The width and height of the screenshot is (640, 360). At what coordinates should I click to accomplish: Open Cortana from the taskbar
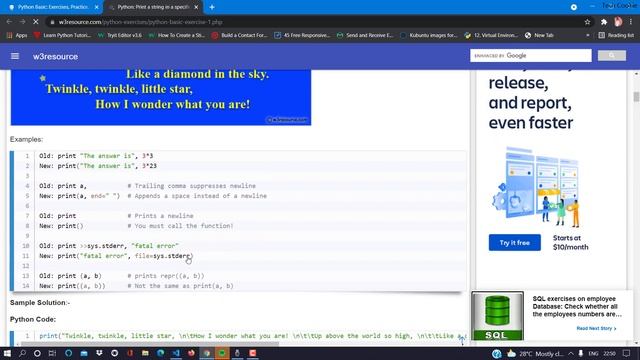pyautogui.click(x=37, y=353)
